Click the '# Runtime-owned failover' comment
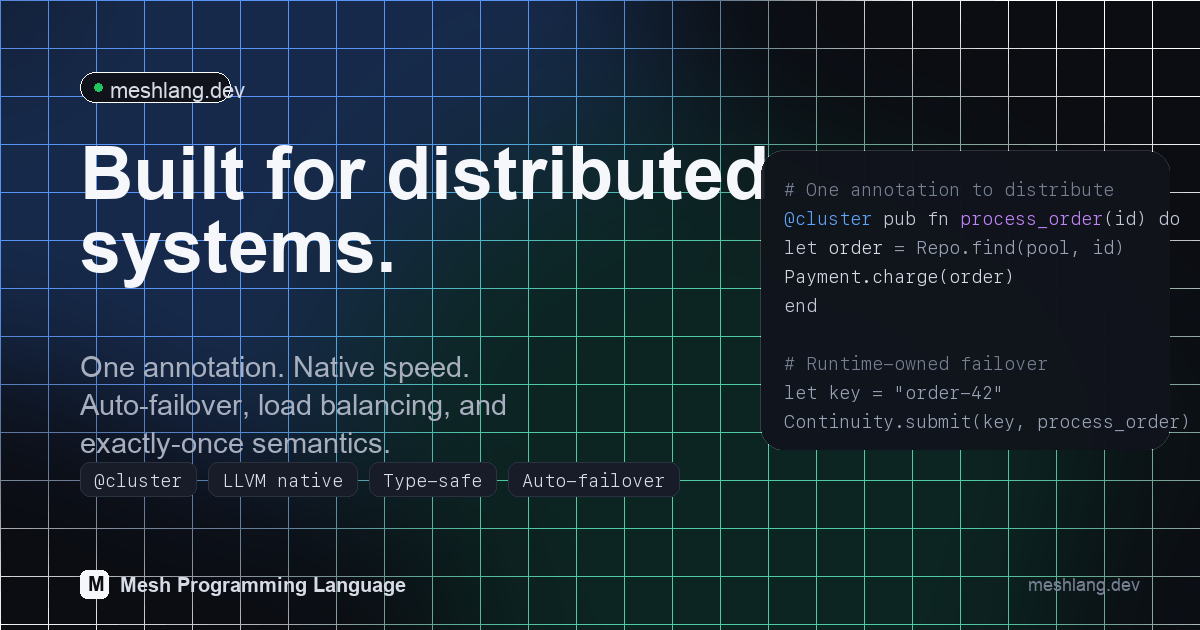Screen dimensions: 1200x630 click(x=915, y=364)
